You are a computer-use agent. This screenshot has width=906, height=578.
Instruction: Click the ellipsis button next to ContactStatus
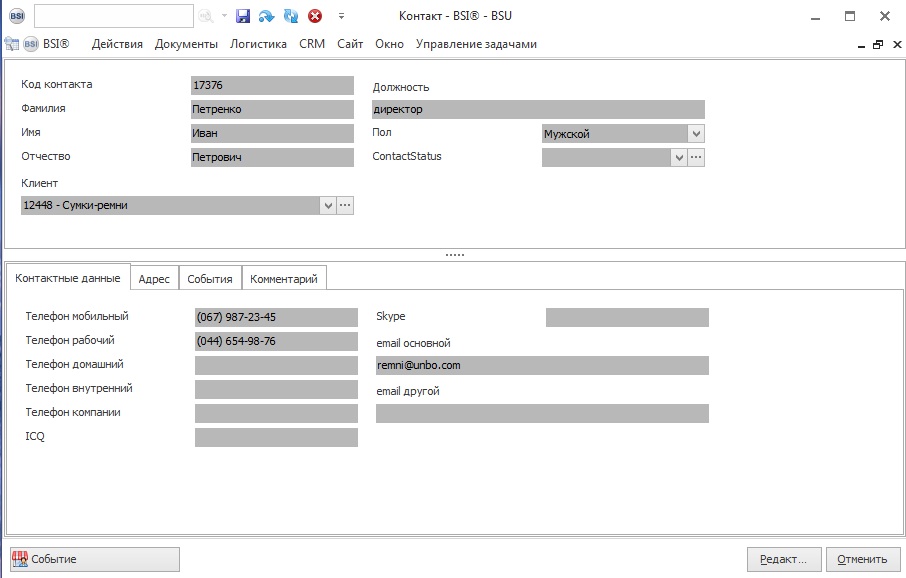coord(696,157)
